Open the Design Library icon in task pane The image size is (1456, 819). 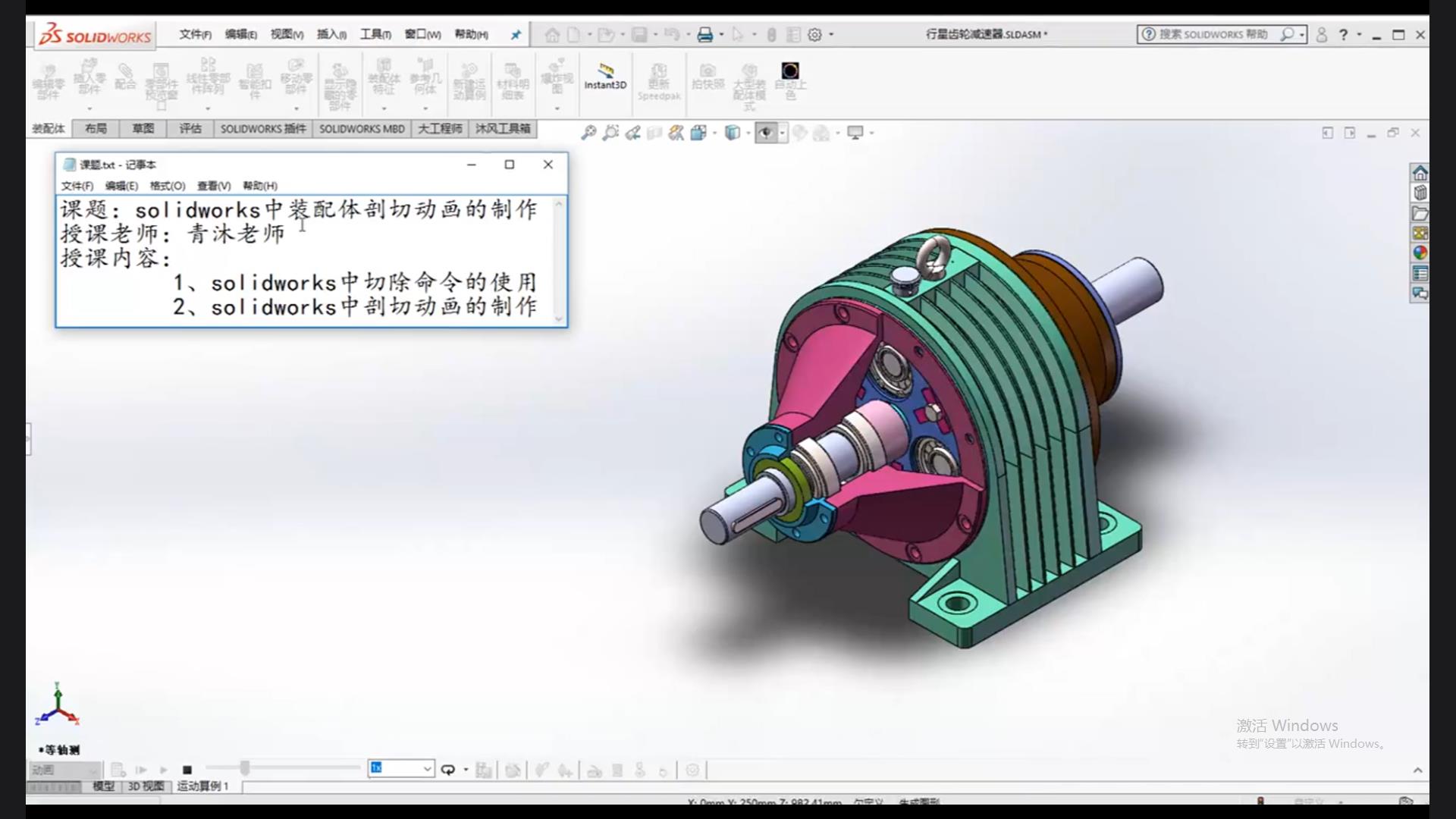coord(1420,193)
